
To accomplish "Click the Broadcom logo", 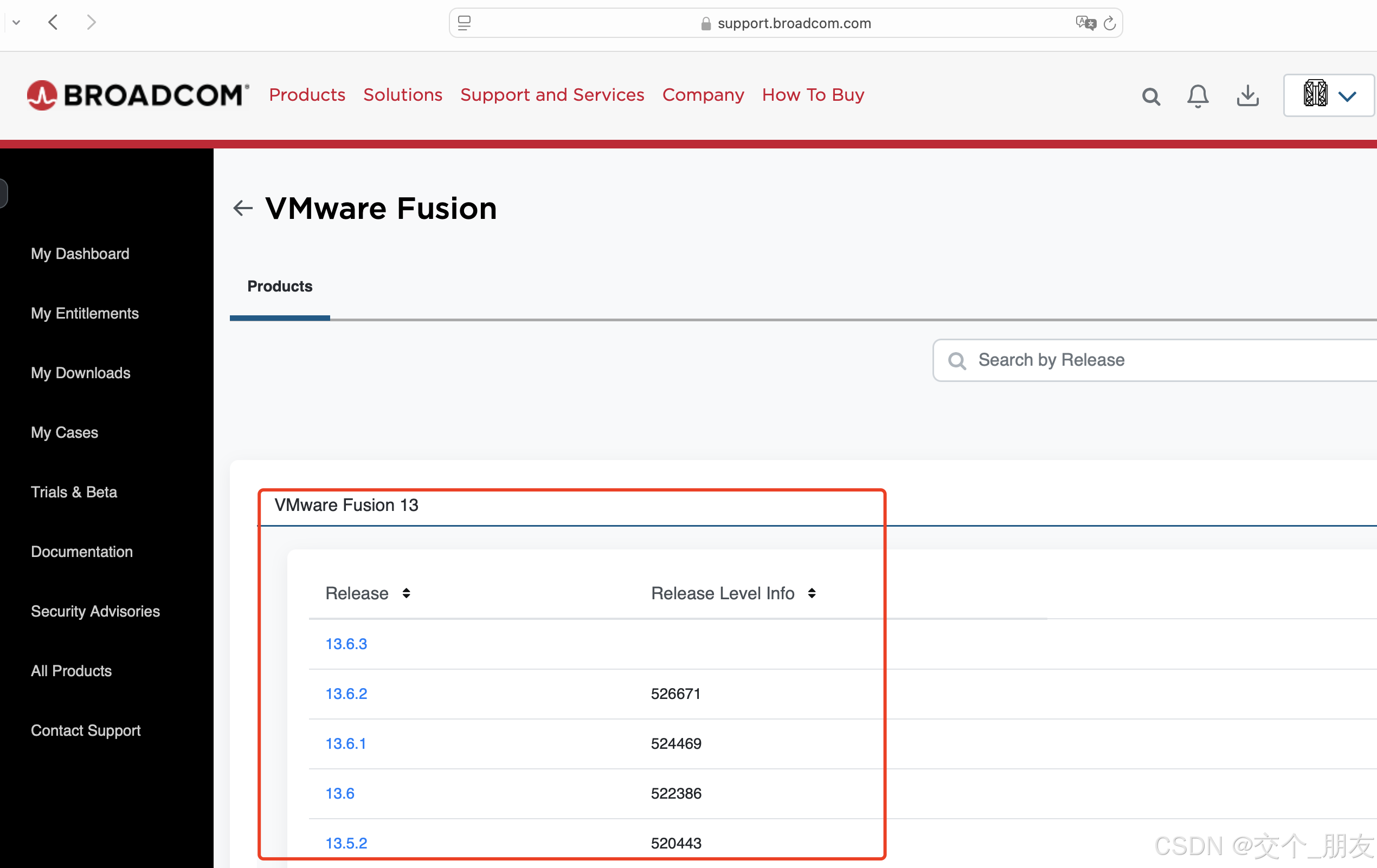I will coord(137,95).
